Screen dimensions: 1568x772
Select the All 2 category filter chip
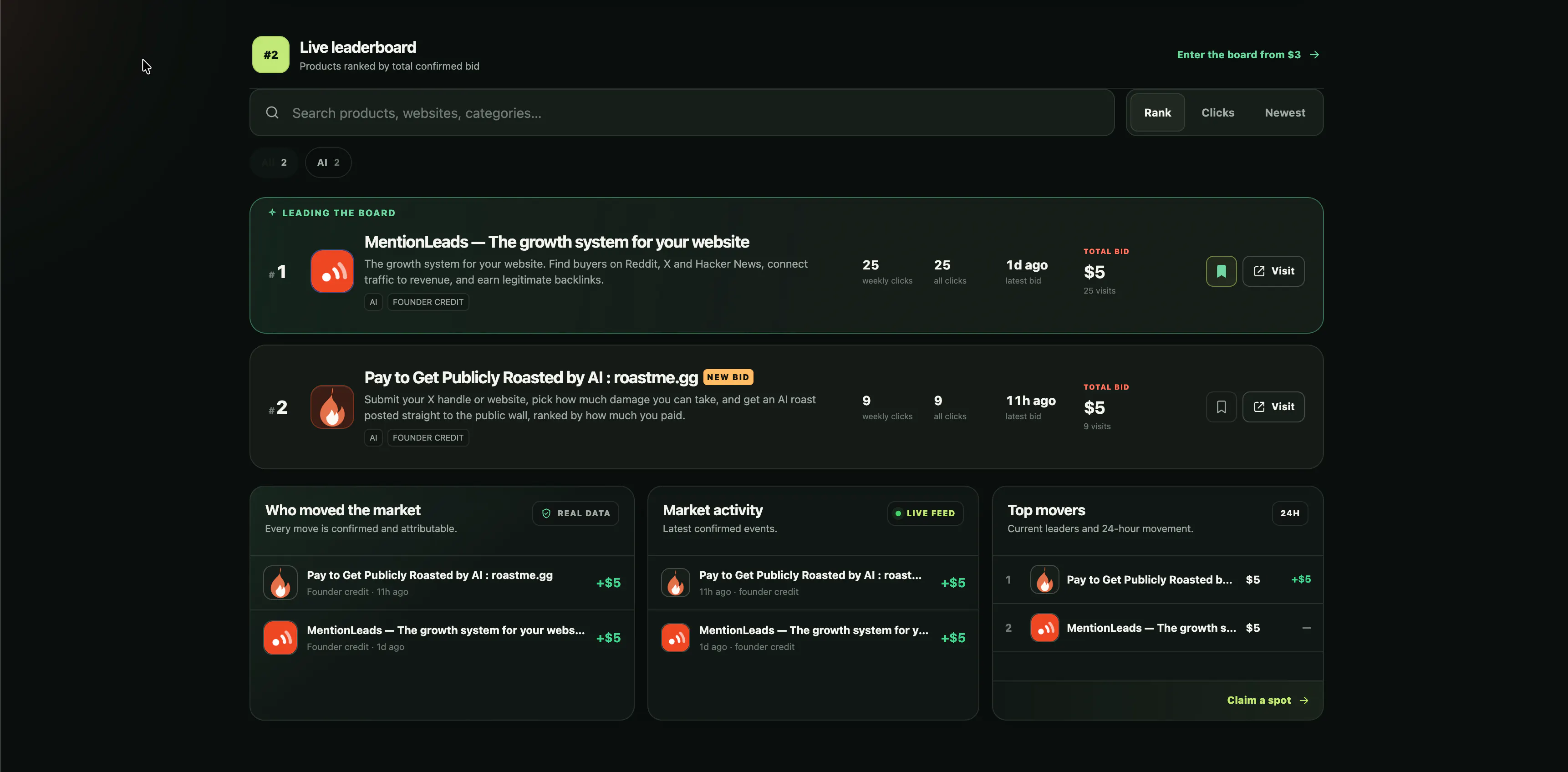274,163
